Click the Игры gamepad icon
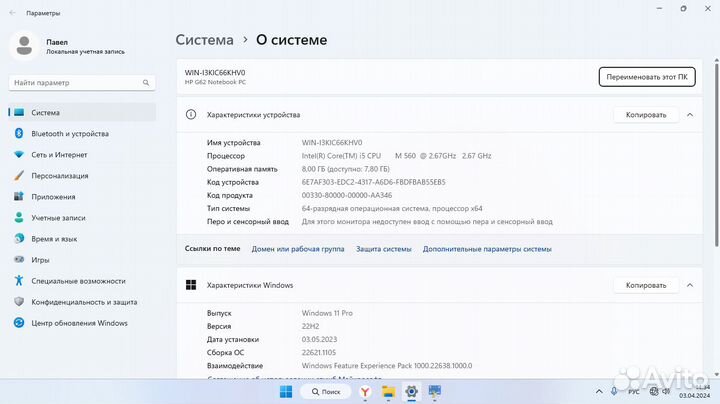Viewport: 720px width, 404px height. coord(19,259)
